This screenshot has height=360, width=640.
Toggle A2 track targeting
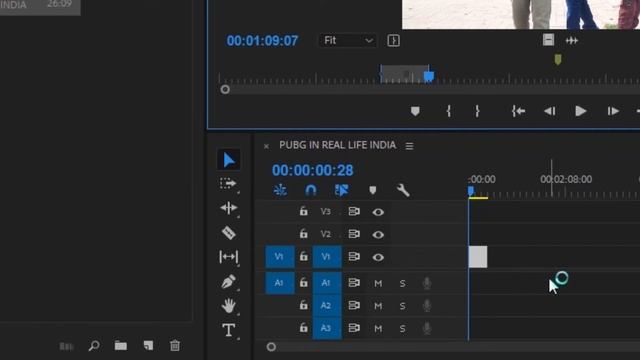[x=327, y=305]
